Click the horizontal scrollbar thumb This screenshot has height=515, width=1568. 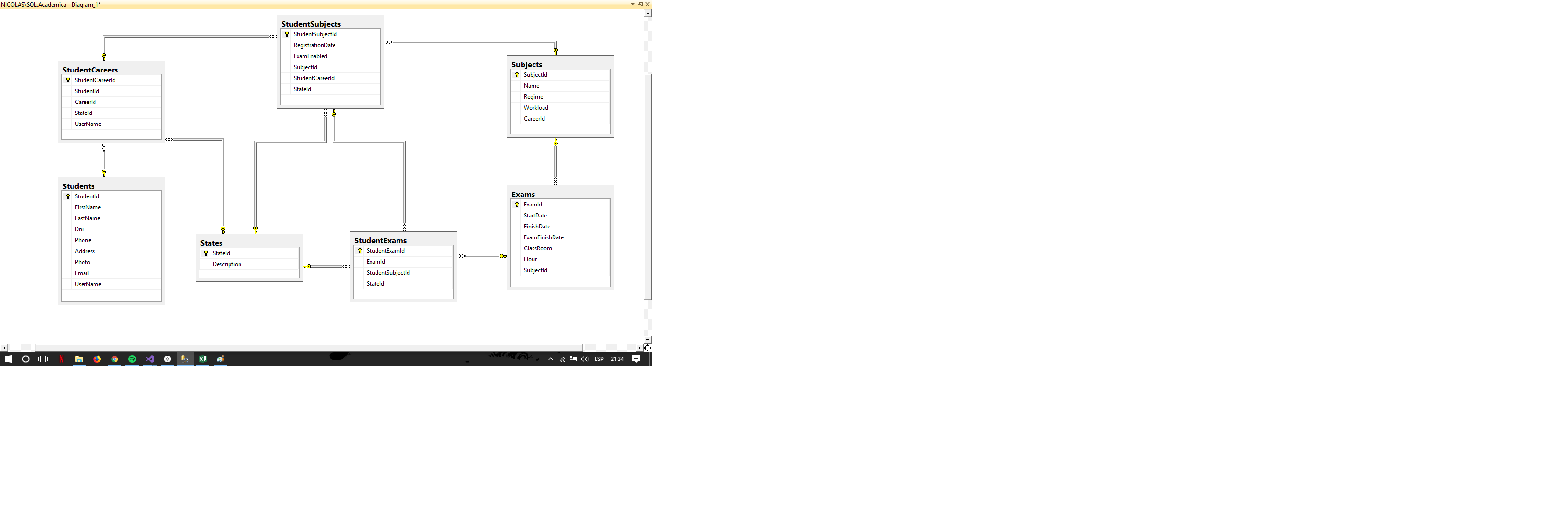tap(309, 348)
